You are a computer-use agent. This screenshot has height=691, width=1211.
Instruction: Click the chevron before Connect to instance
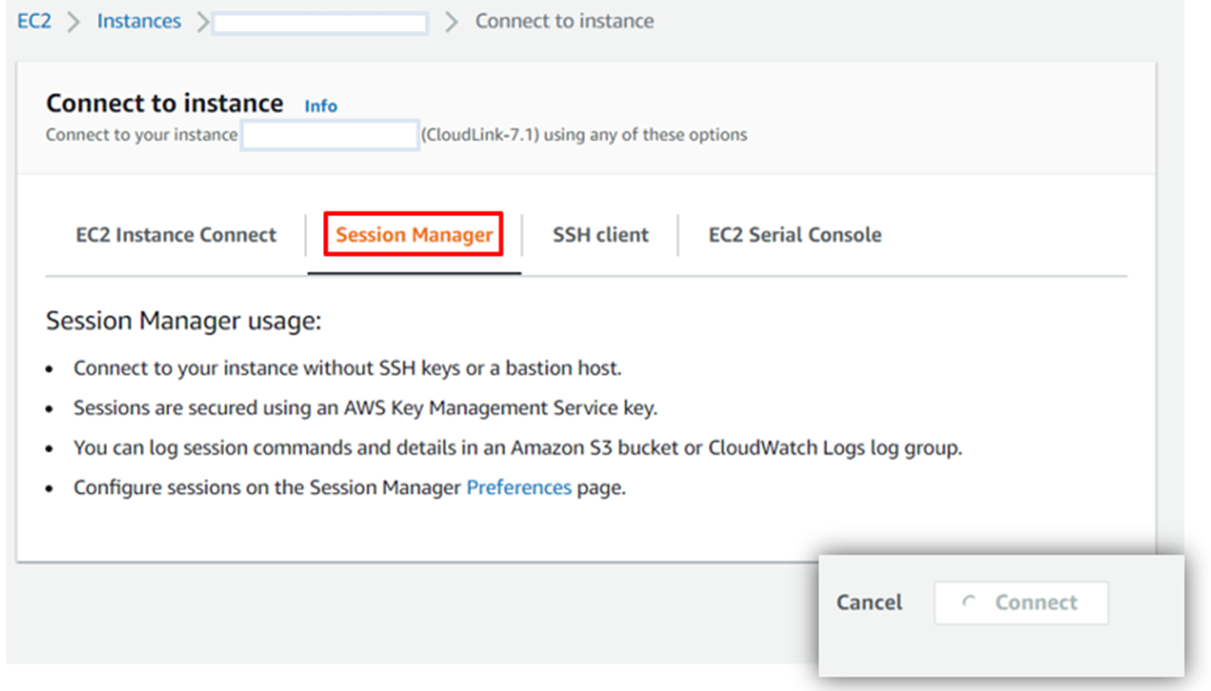click(x=452, y=20)
